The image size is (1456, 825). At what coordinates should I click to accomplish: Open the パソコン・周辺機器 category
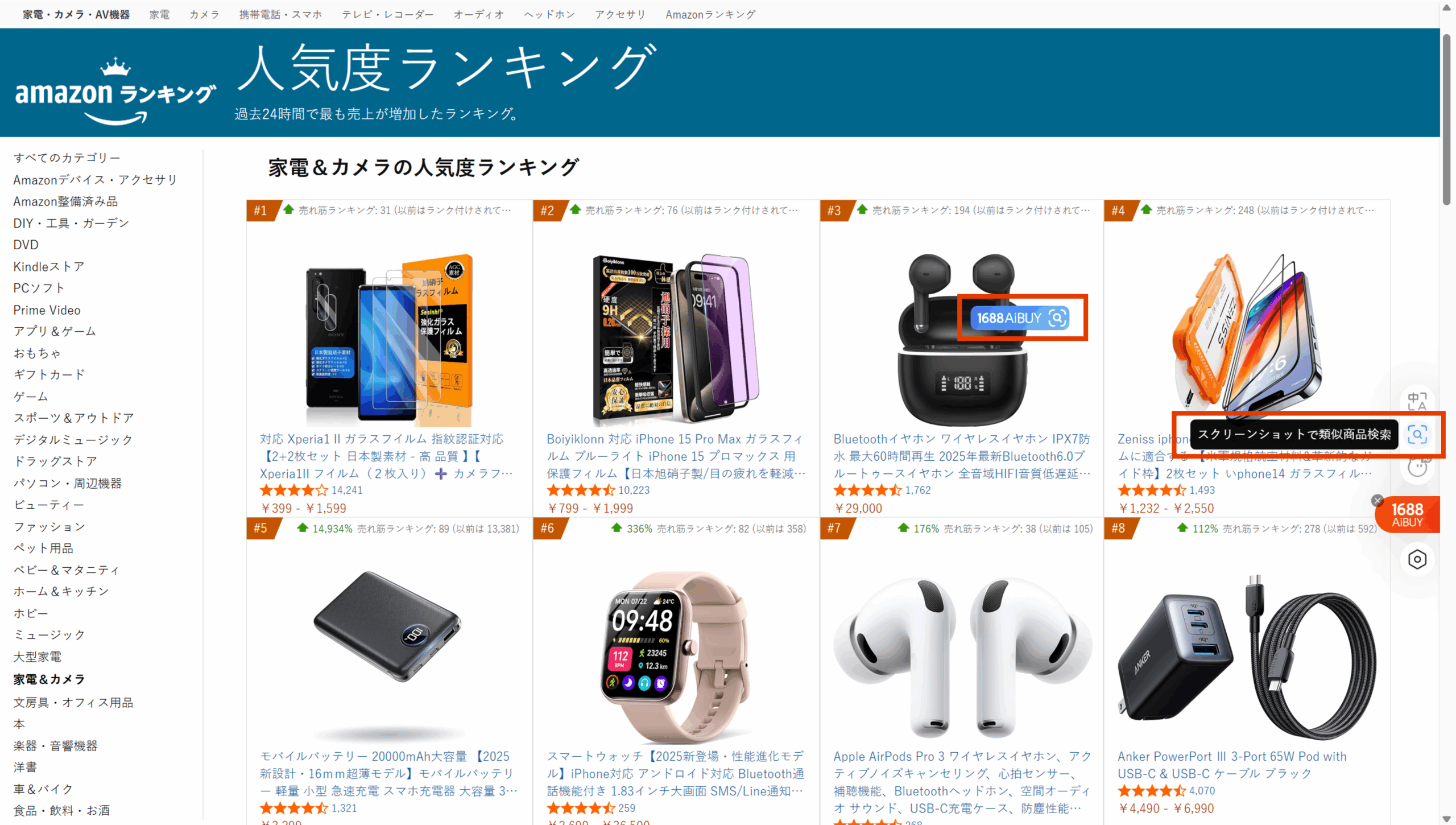coord(68,483)
